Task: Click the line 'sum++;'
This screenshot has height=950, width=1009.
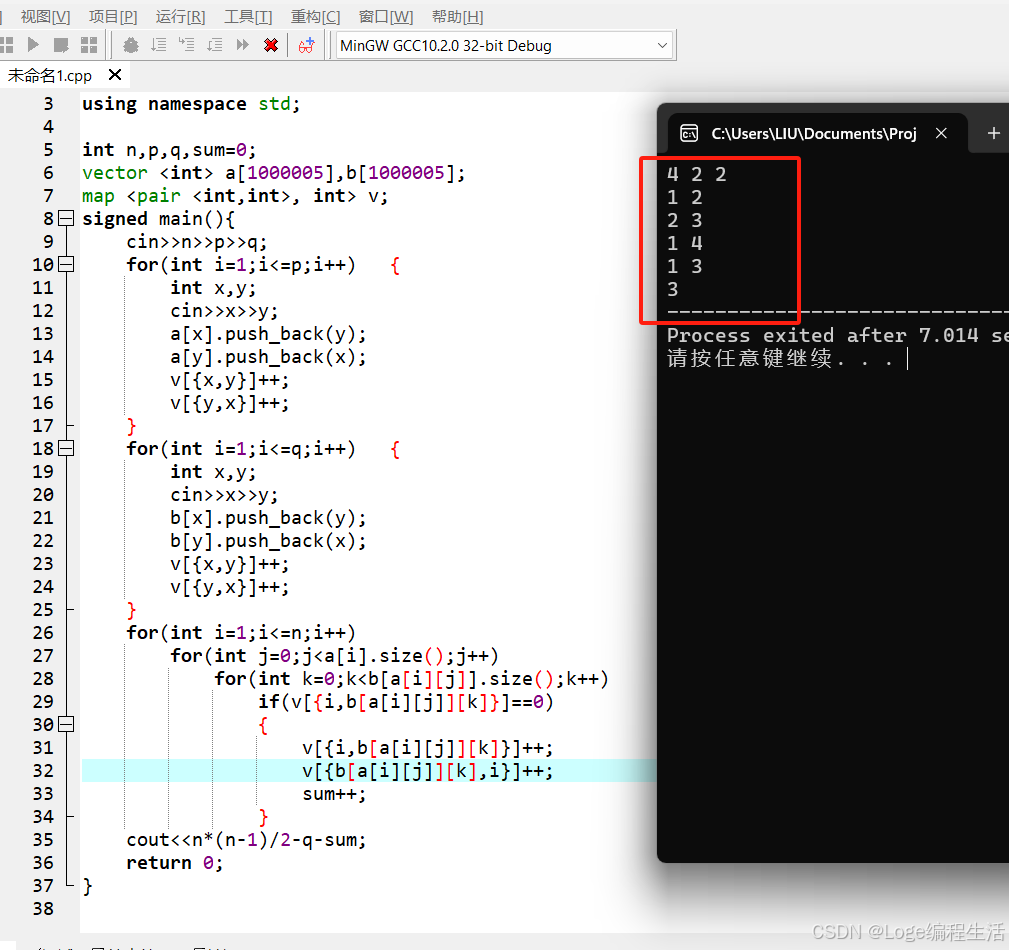Action: click(334, 794)
